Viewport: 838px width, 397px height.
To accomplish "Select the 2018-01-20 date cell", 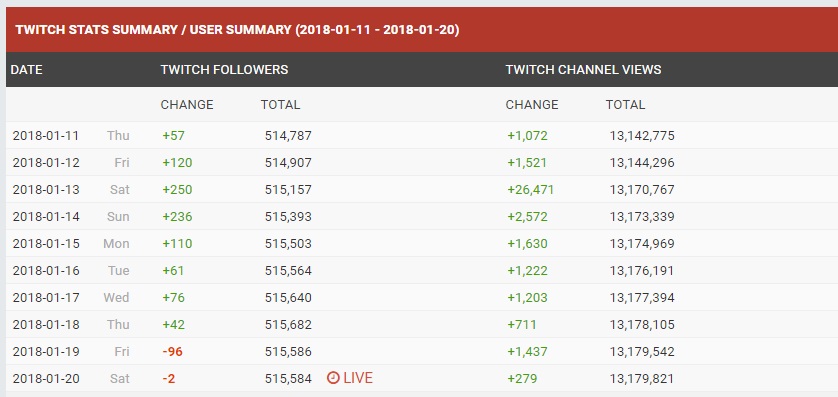I will pos(45,379).
